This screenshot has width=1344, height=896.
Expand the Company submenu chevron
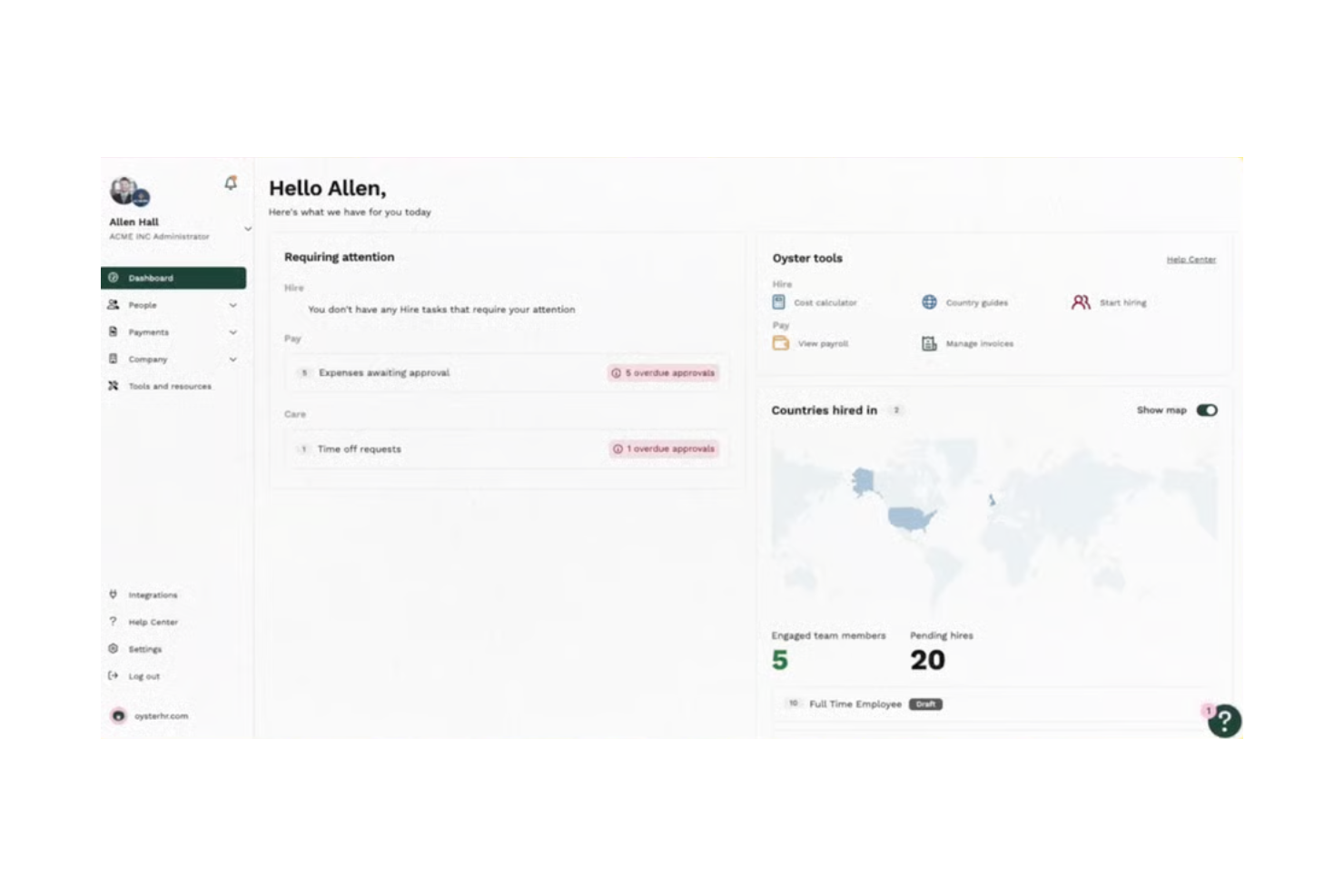[233, 359]
